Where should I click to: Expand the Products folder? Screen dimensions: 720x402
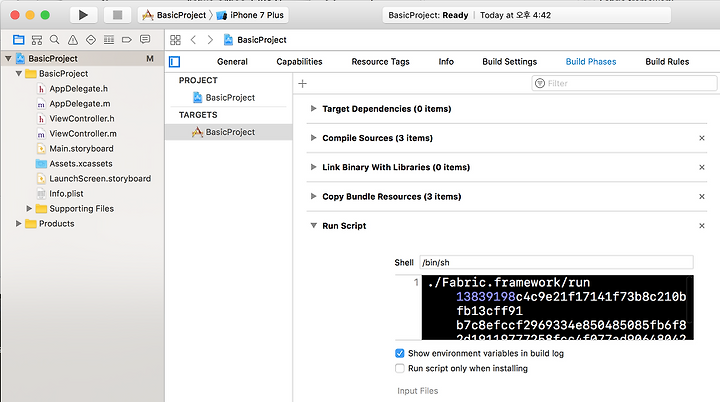point(18,224)
